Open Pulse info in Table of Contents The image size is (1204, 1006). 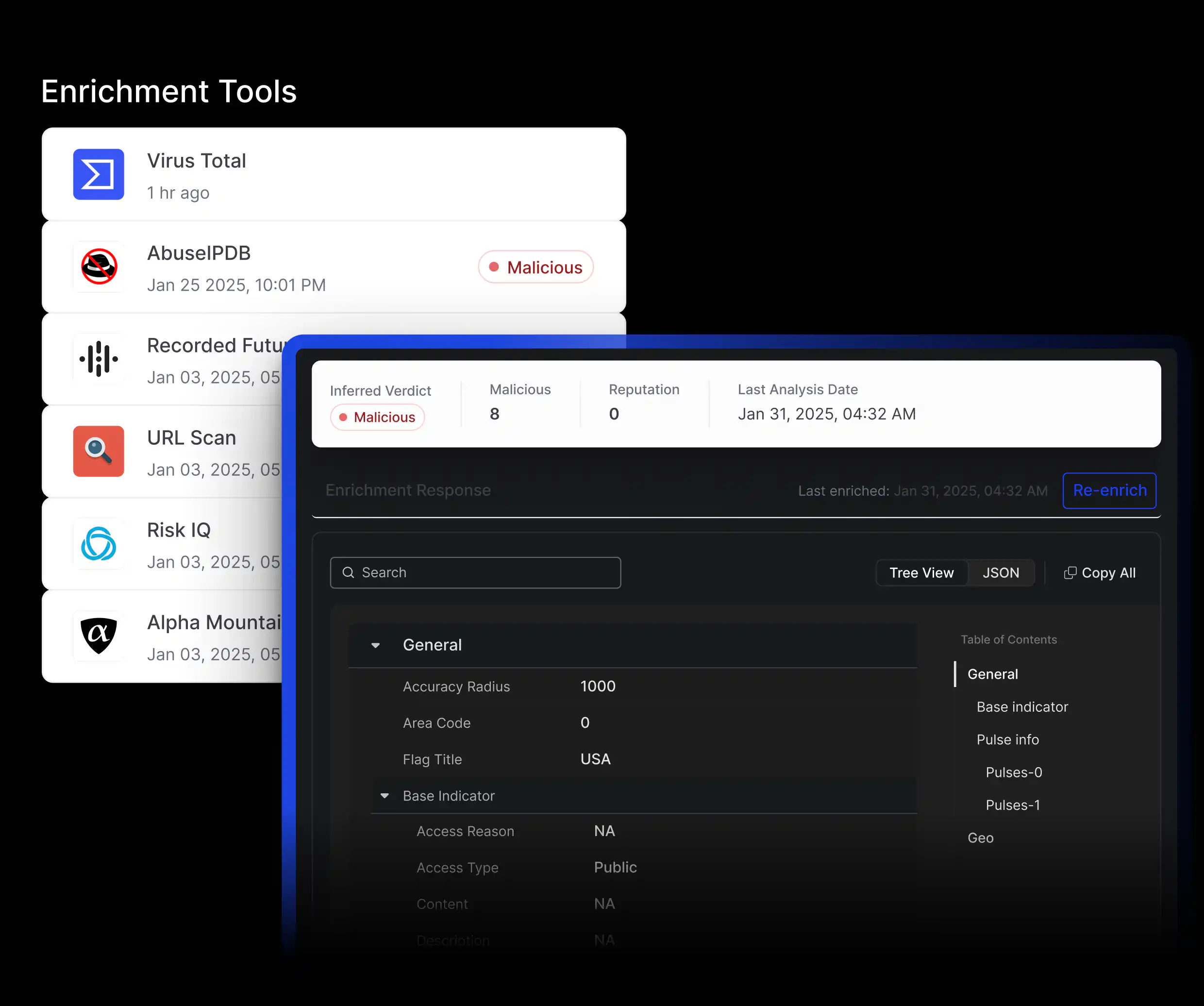click(1007, 739)
